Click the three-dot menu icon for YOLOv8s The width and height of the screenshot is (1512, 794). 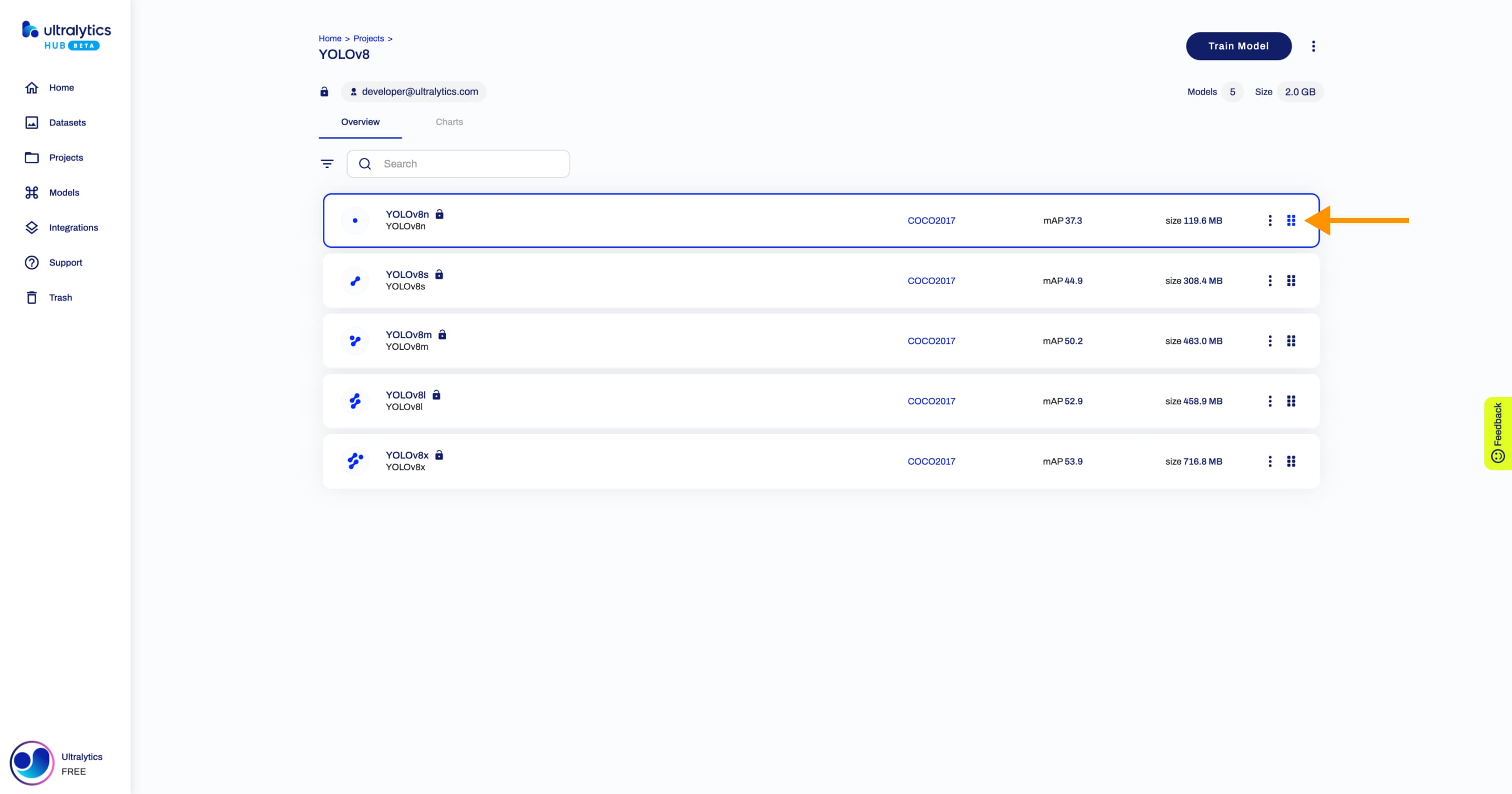click(x=1269, y=280)
